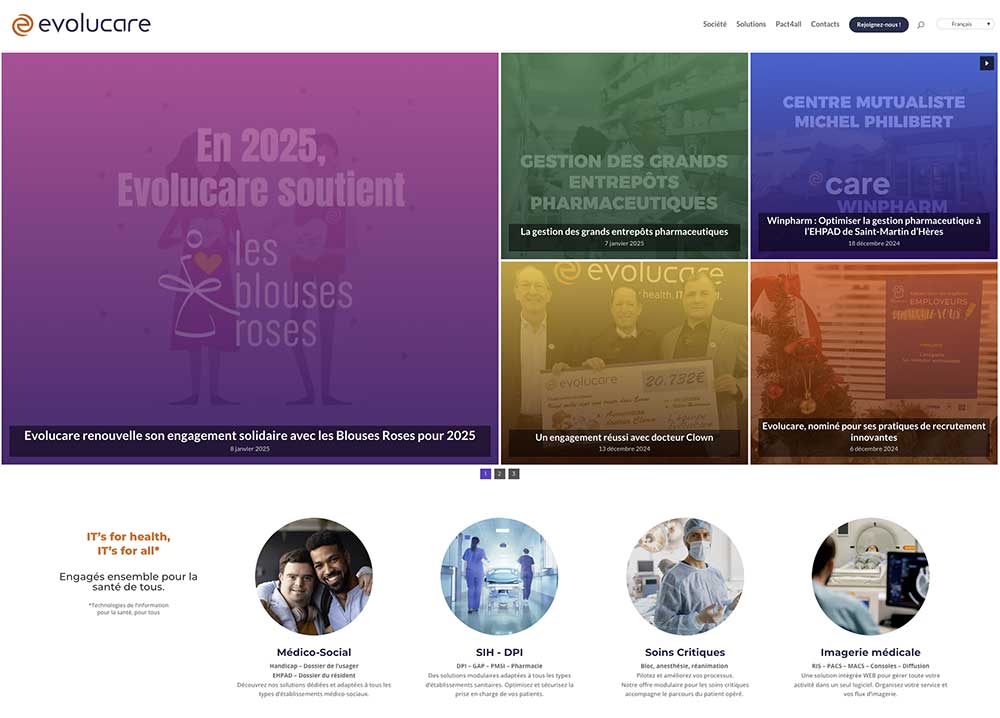This screenshot has height=718, width=1000.
Task: Open the Société menu
Action: click(714, 24)
